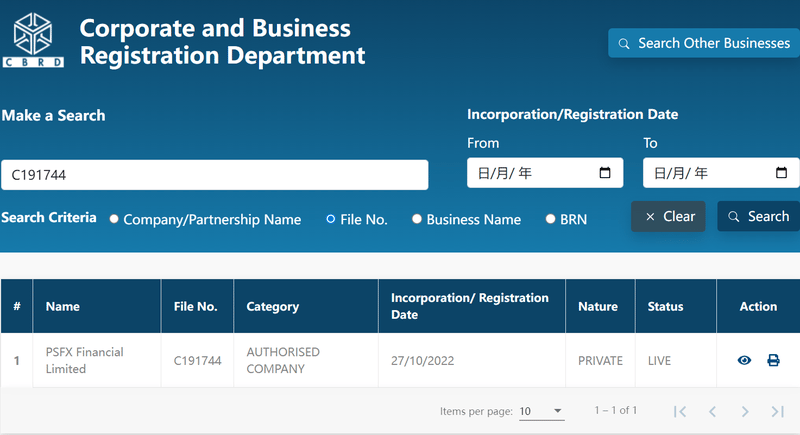Screen dimensions: 800x435
Task: Click the To date input field
Action: point(721,173)
